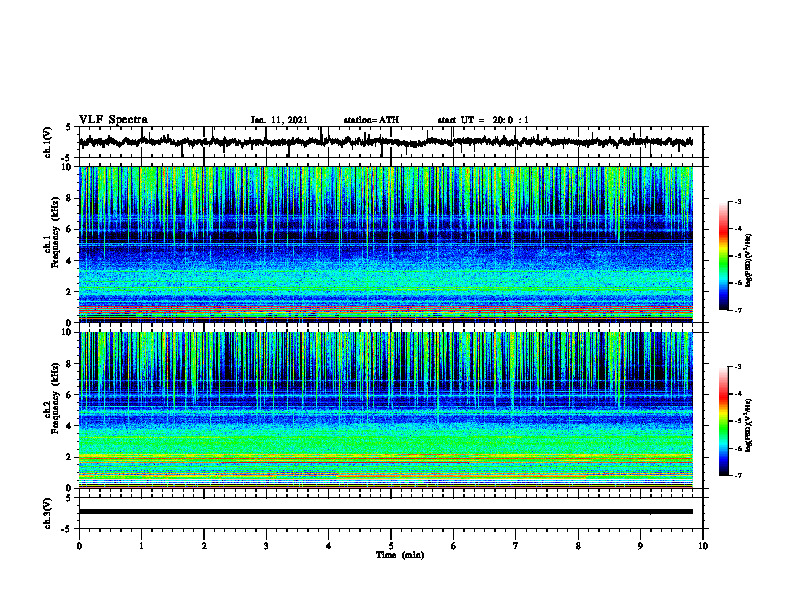Click the "station=ATH" header label
Screen dimensions: 792x612
371,120
